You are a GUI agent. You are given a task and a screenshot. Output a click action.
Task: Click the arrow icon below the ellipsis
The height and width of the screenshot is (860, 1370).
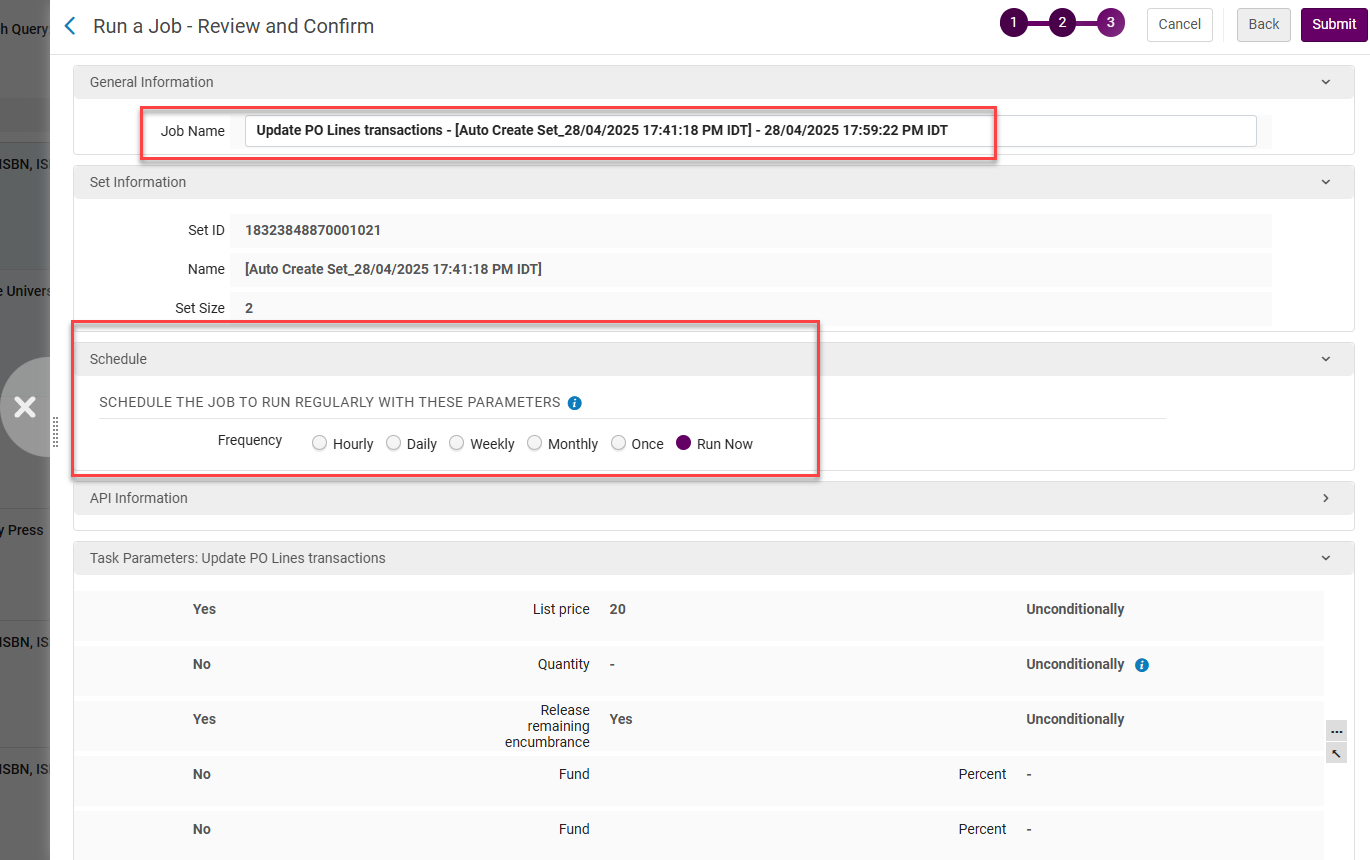pyautogui.click(x=1336, y=753)
